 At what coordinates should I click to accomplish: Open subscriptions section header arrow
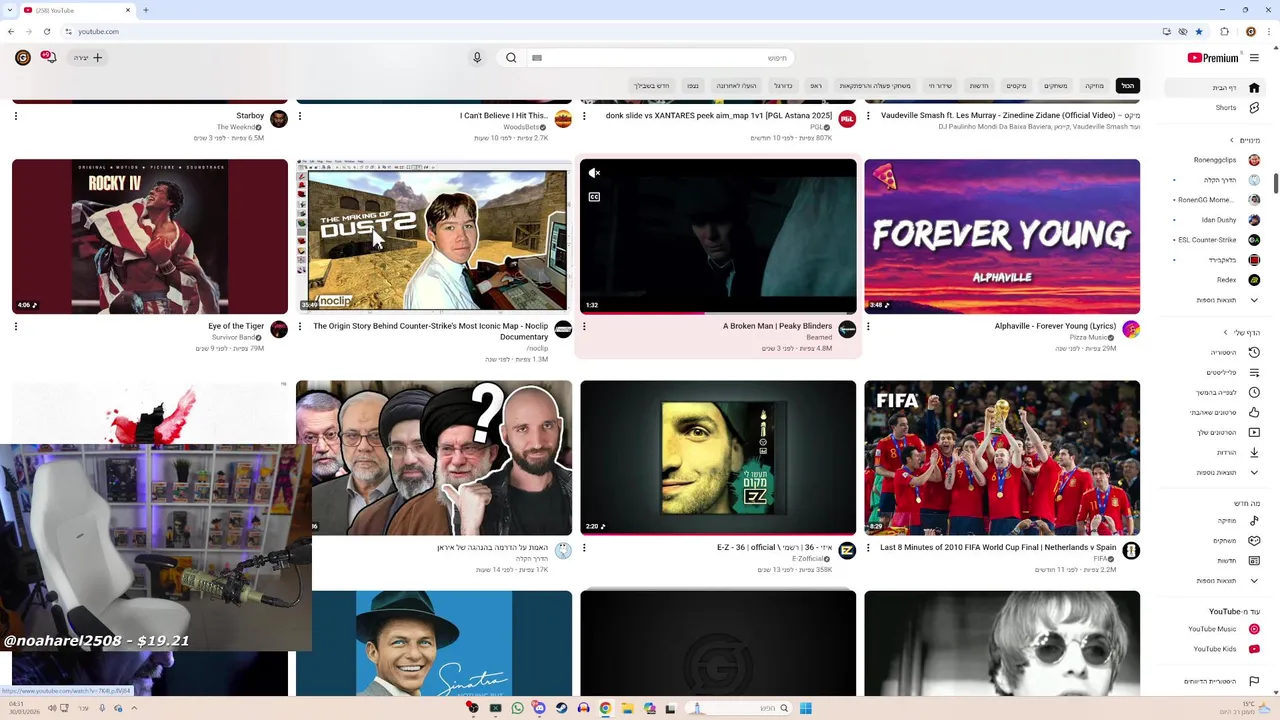point(1231,140)
